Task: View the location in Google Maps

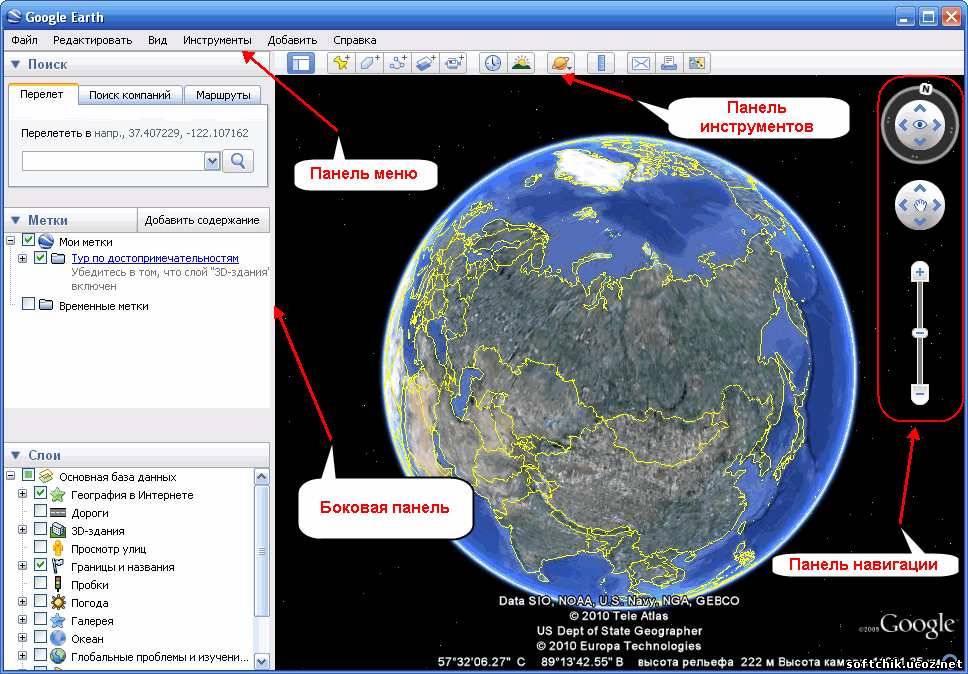Action: click(696, 63)
